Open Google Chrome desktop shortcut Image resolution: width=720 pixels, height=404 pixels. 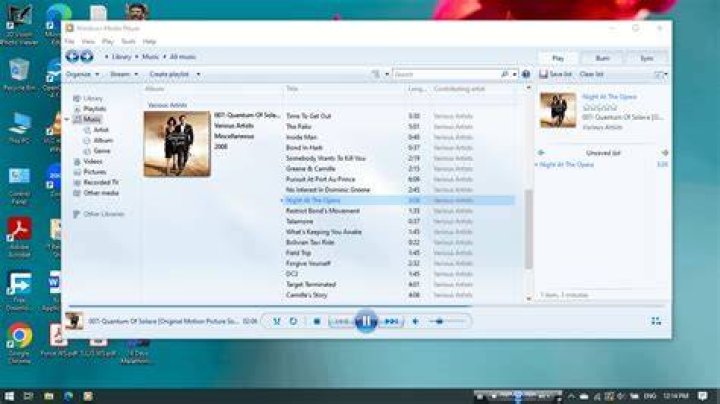click(19, 342)
